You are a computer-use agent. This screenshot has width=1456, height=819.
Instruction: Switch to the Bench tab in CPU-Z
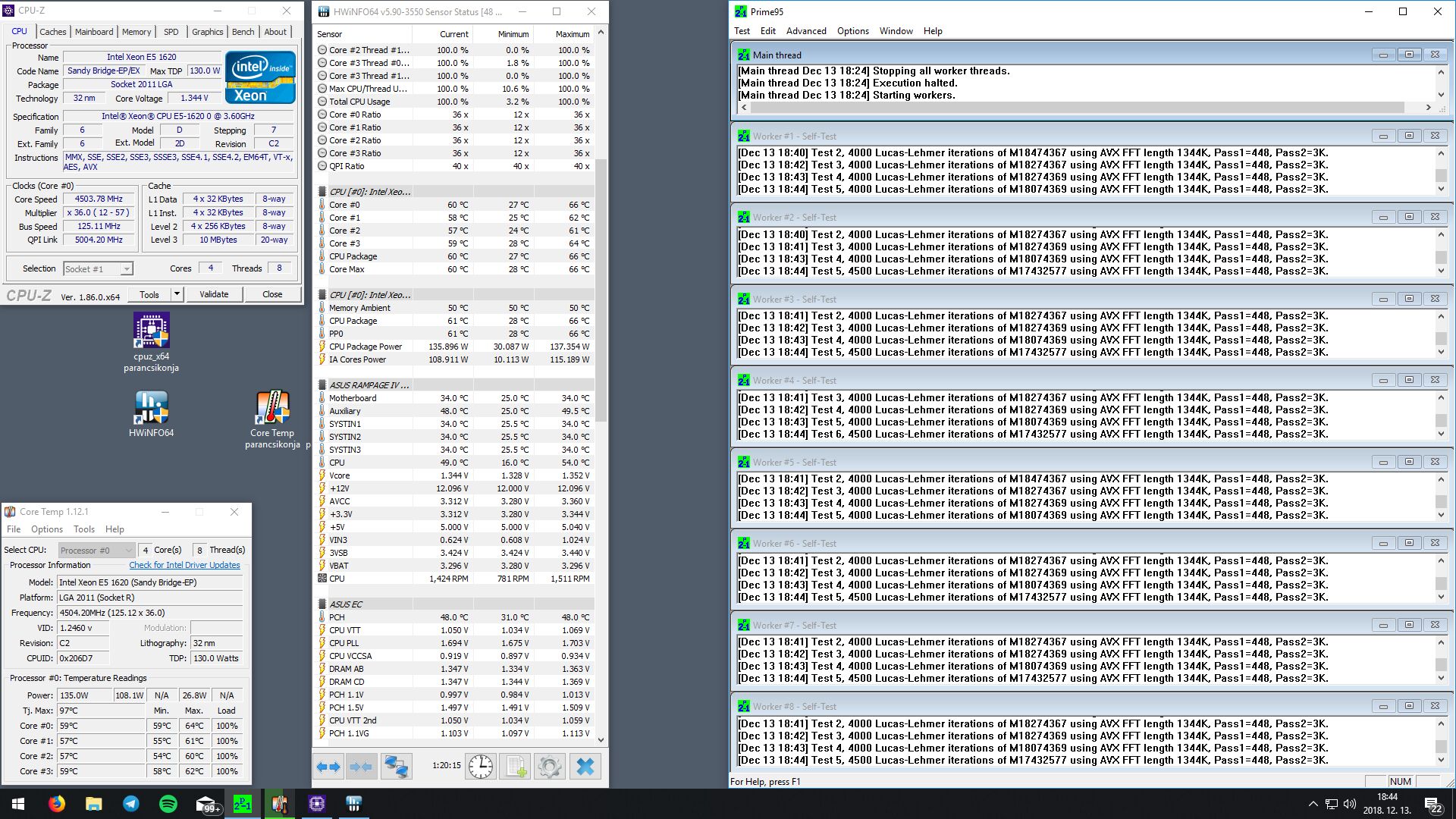click(243, 32)
